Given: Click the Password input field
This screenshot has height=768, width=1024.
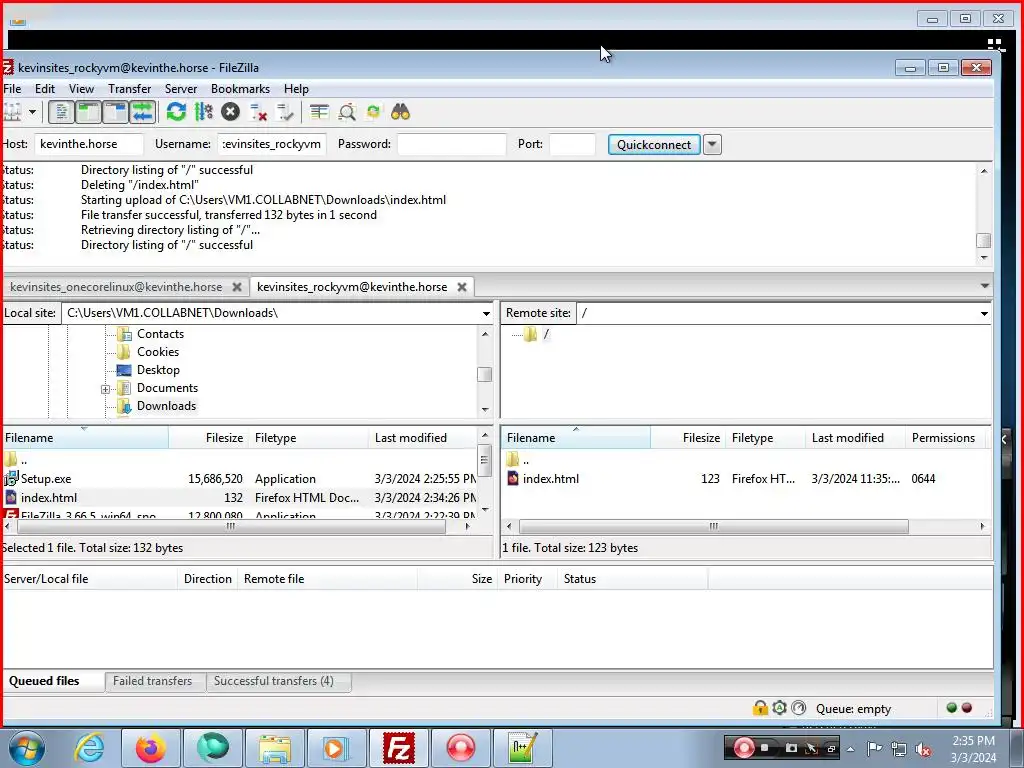Looking at the screenshot, I should 451,144.
